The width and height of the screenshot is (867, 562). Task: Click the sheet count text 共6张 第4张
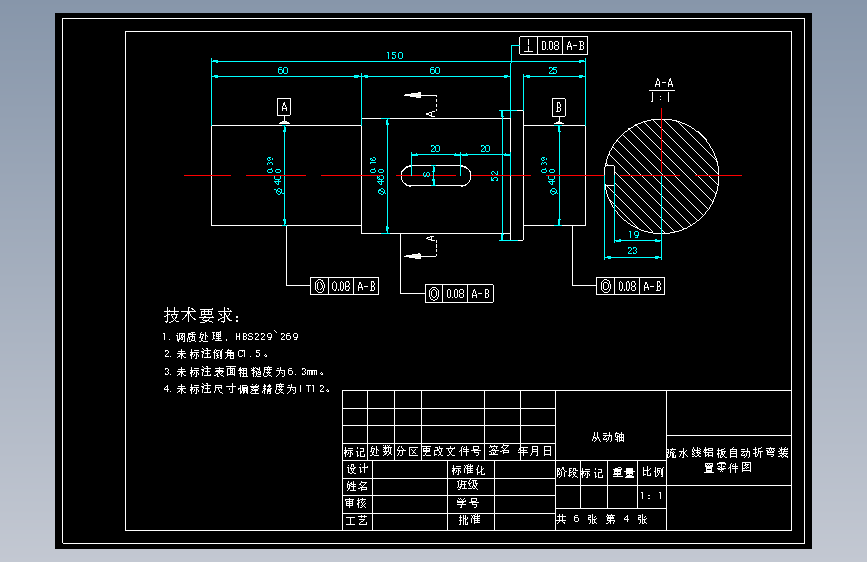(602, 519)
